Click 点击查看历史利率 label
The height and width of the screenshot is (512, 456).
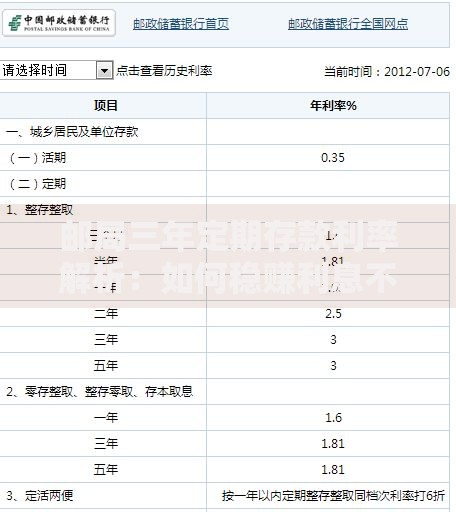[164, 70]
